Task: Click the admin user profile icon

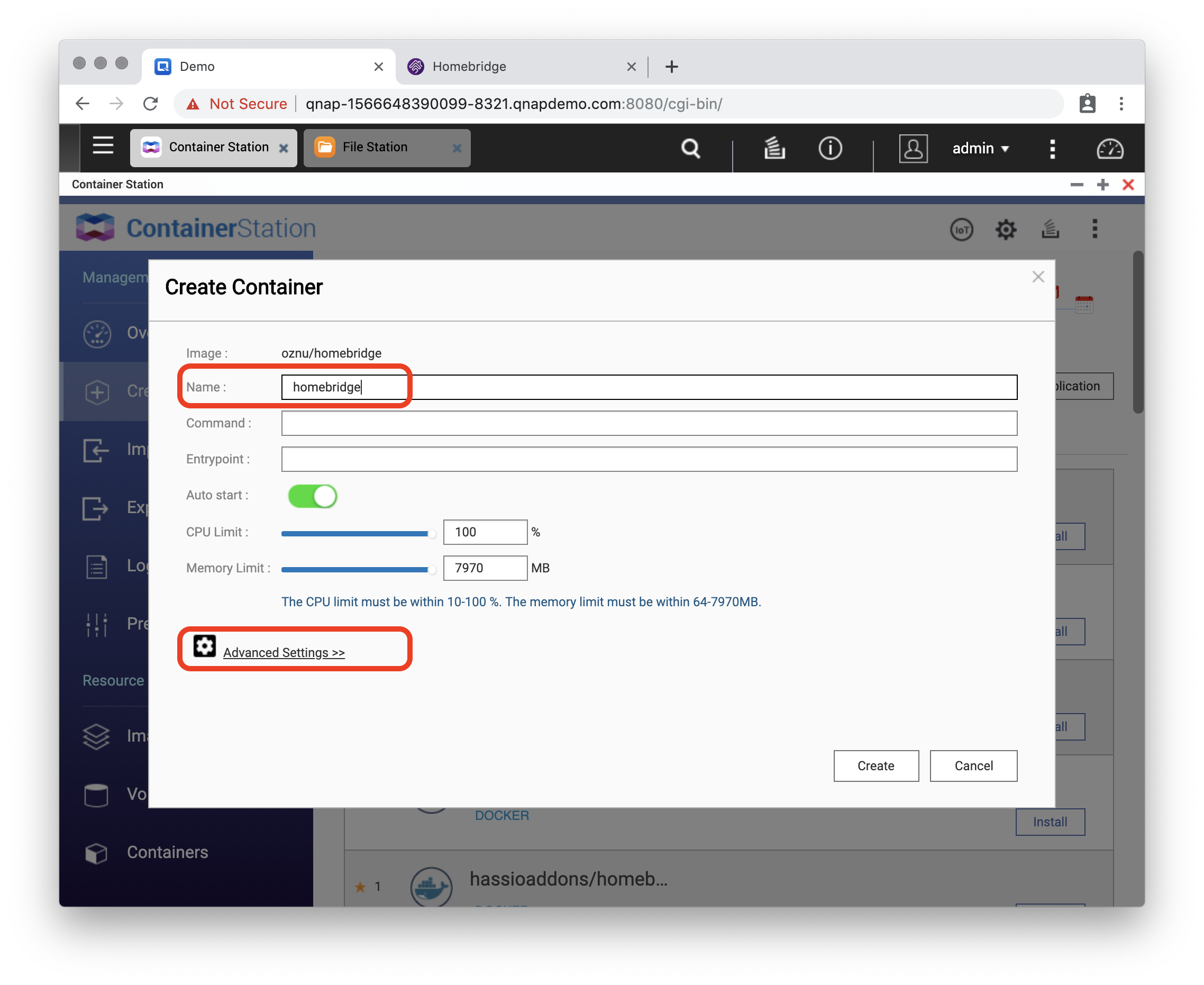Action: tap(913, 149)
